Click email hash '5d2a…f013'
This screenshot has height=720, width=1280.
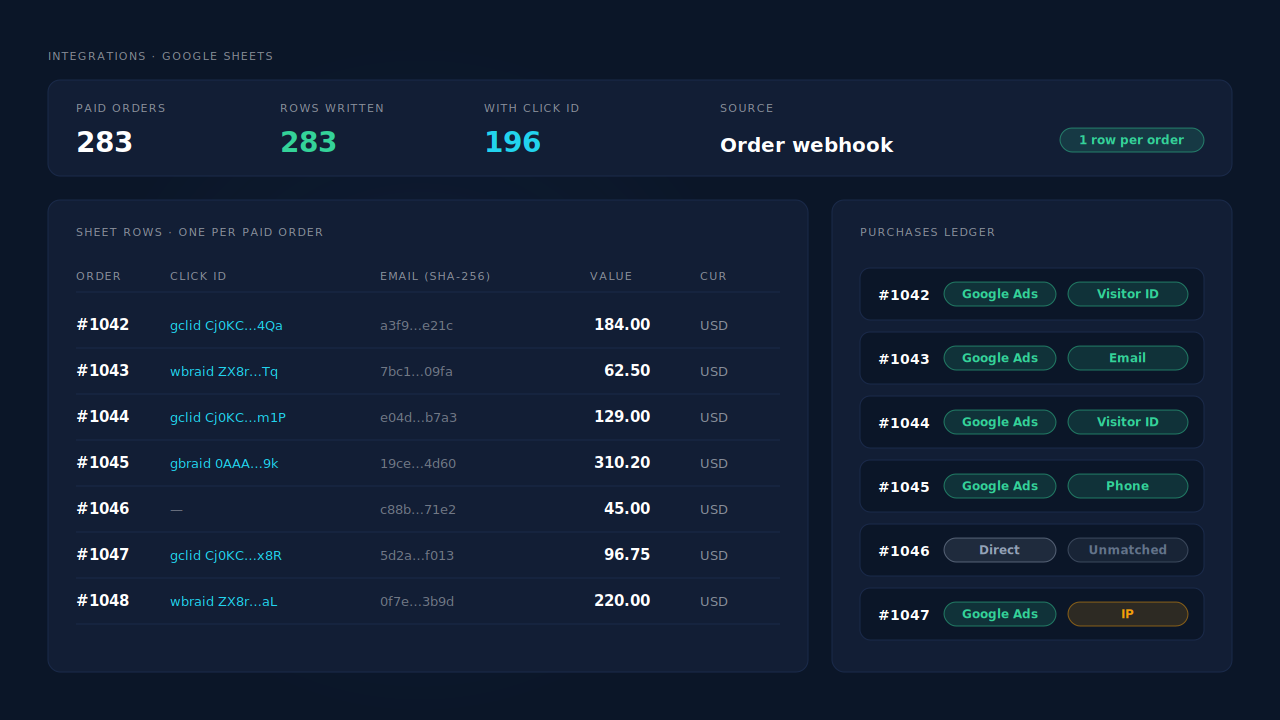(417, 555)
